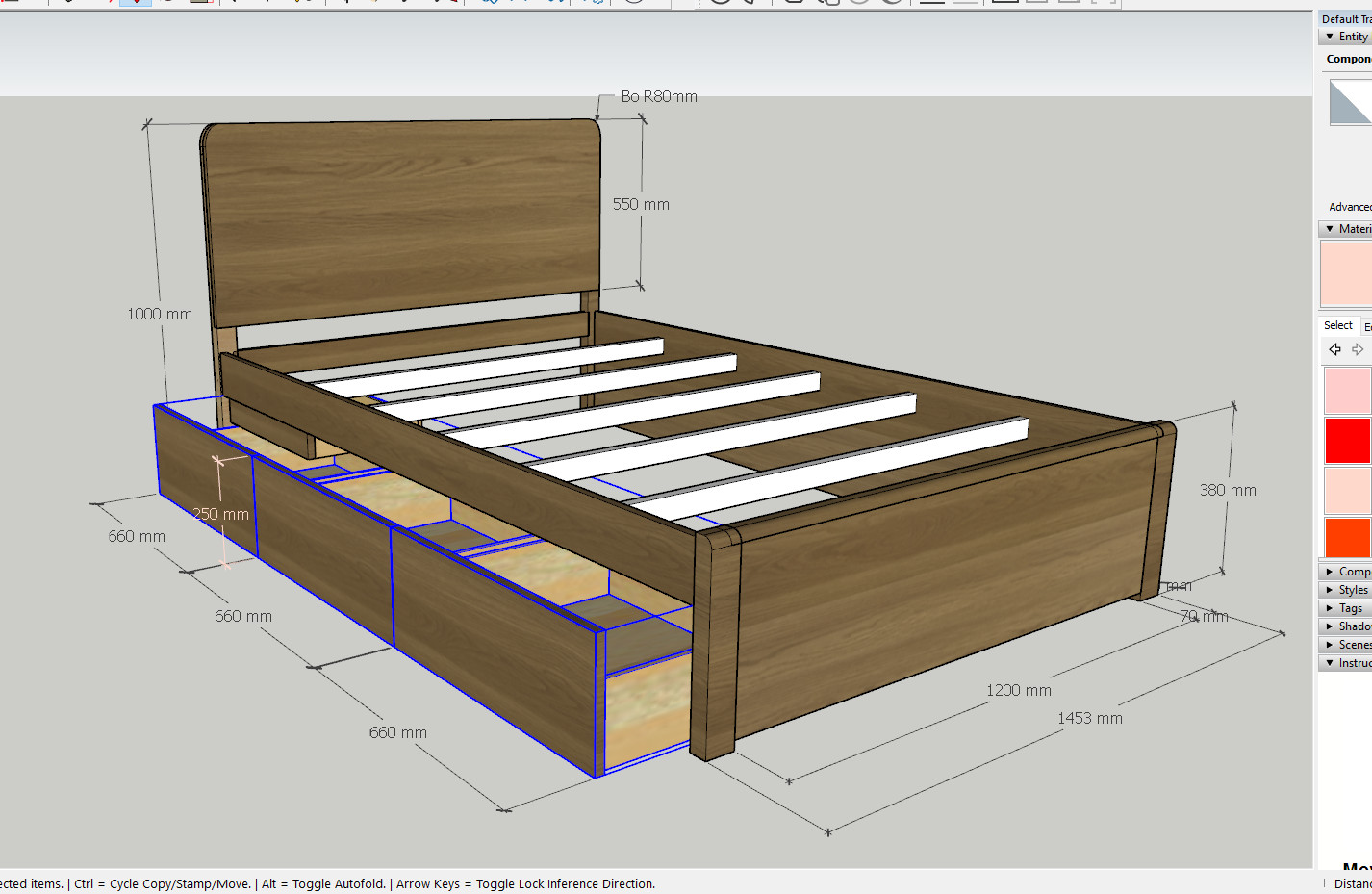Click the large current material preview
The height and width of the screenshot is (894, 1372).
pos(1346,273)
